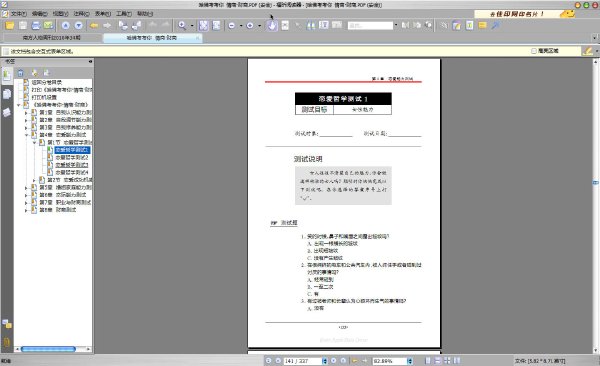Click the blue pin icon in toolbar
600x366 pixels.
pos(496,26)
